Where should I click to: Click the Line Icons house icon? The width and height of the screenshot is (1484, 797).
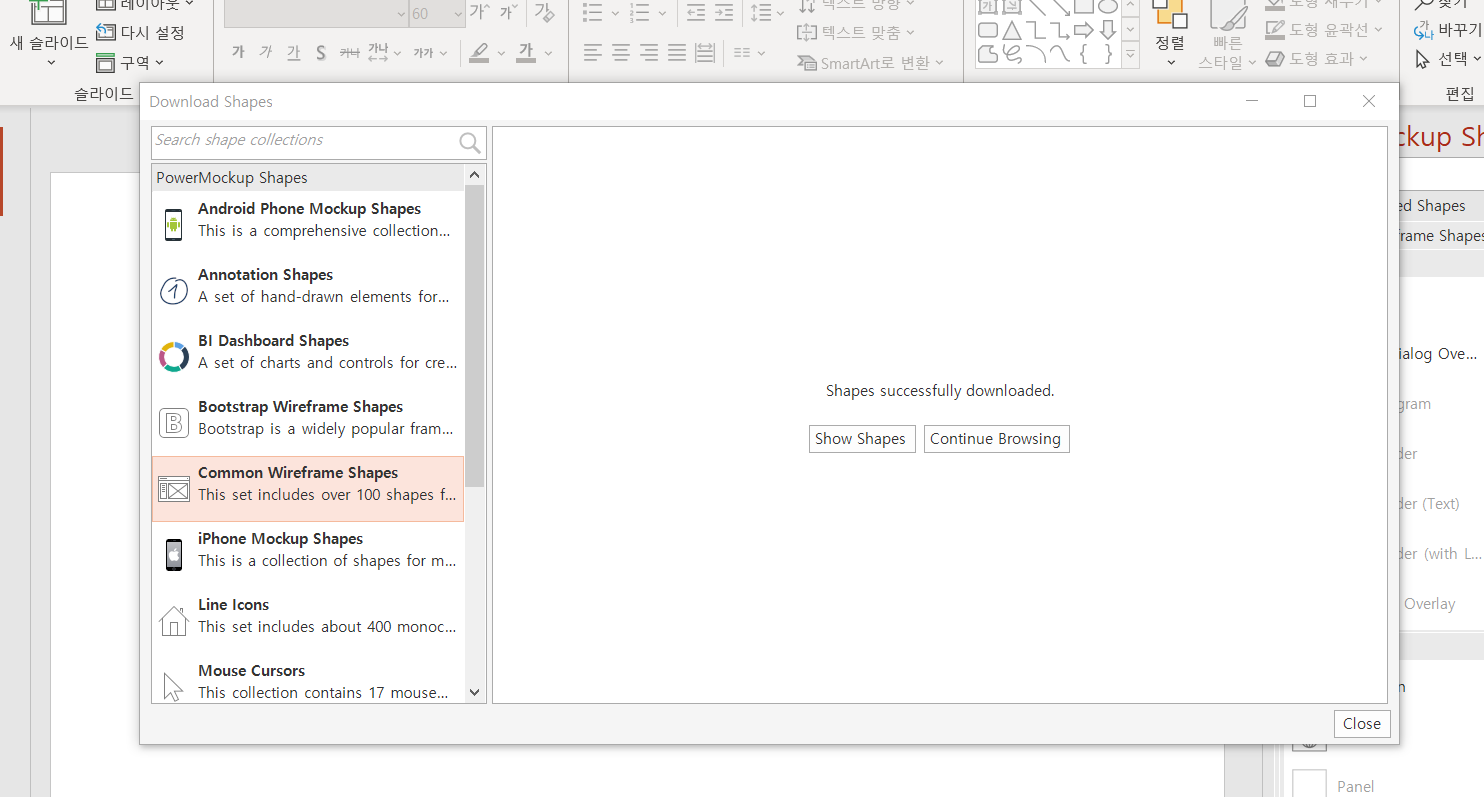coord(174,621)
